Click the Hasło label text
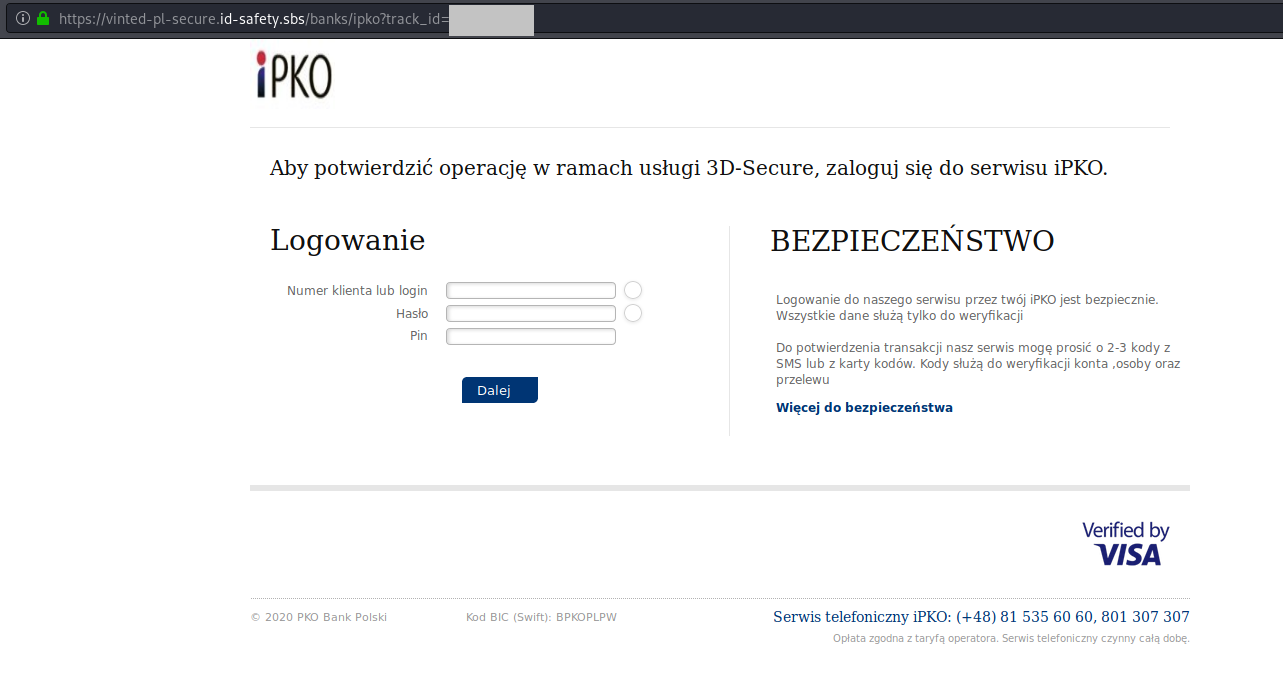 [x=411, y=314]
